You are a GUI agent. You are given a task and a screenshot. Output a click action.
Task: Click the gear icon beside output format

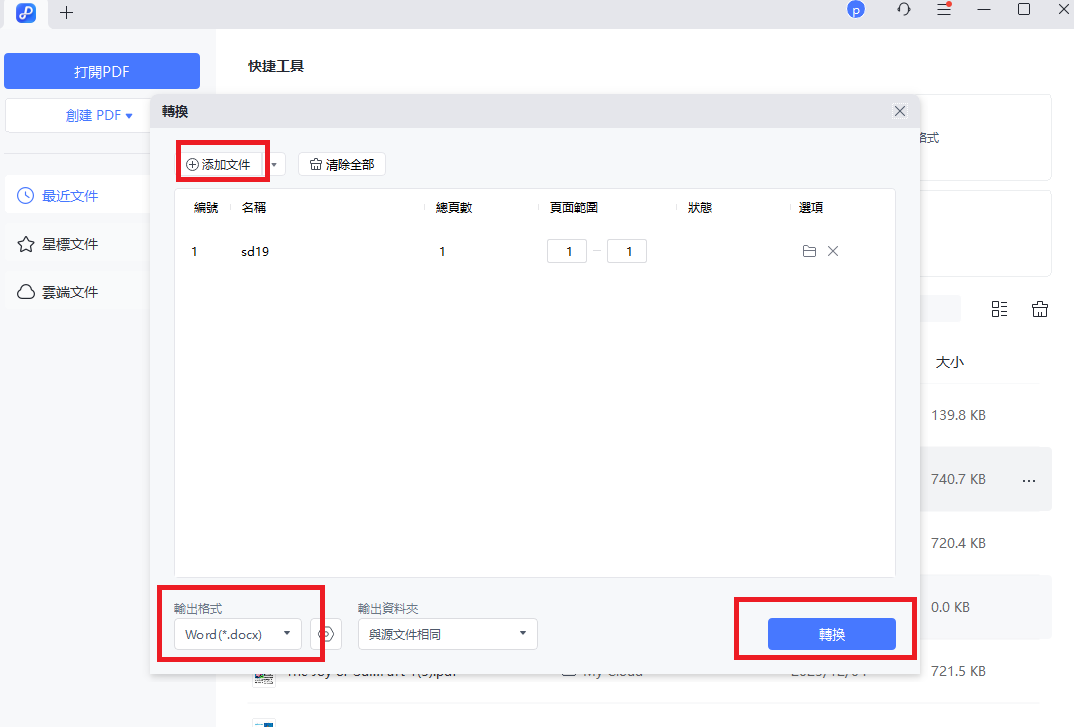[325, 634]
